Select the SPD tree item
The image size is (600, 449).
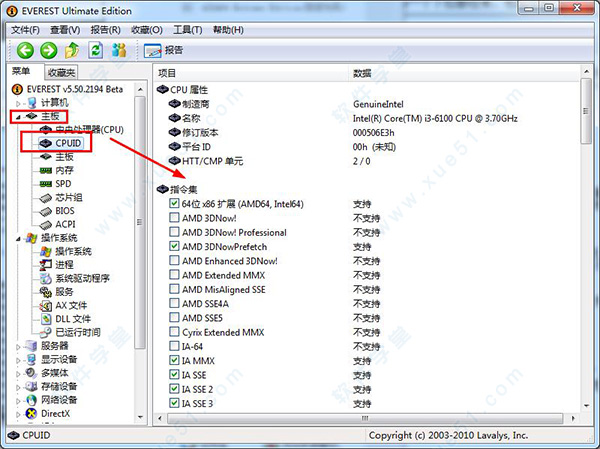[x=55, y=184]
